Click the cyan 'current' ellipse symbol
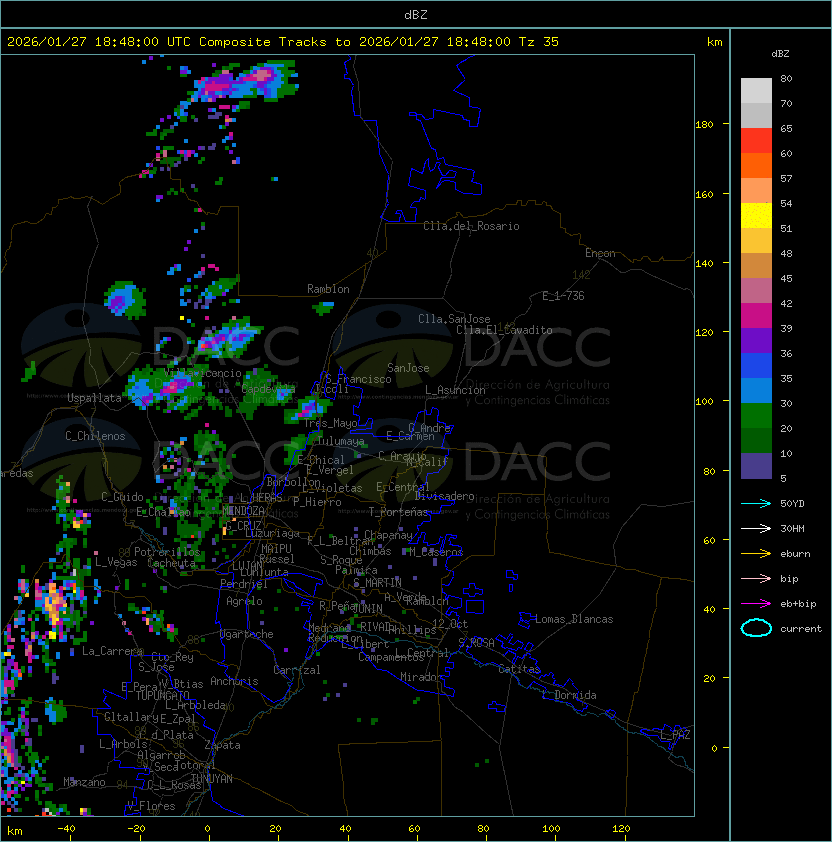 click(756, 628)
